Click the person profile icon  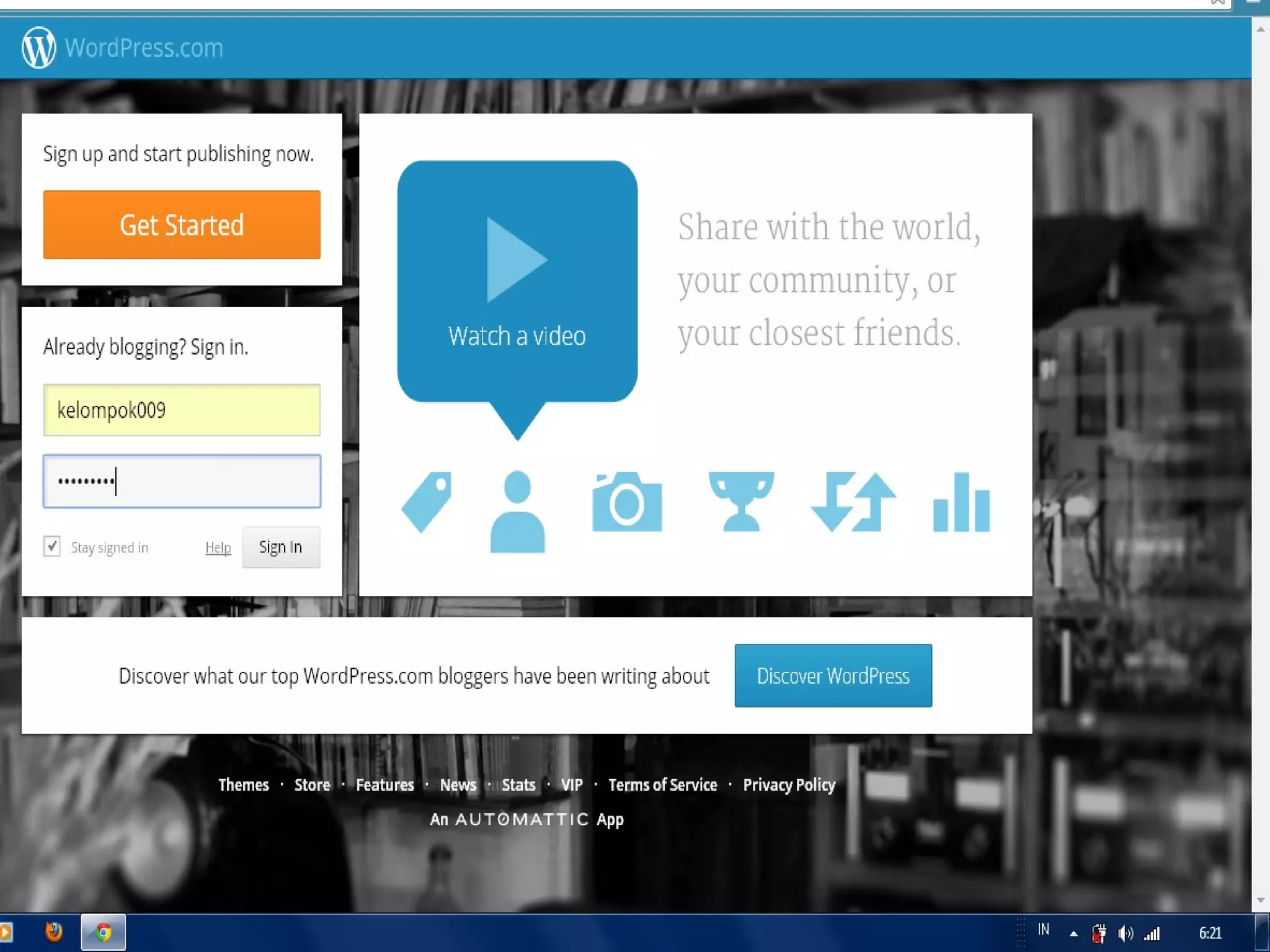(517, 511)
